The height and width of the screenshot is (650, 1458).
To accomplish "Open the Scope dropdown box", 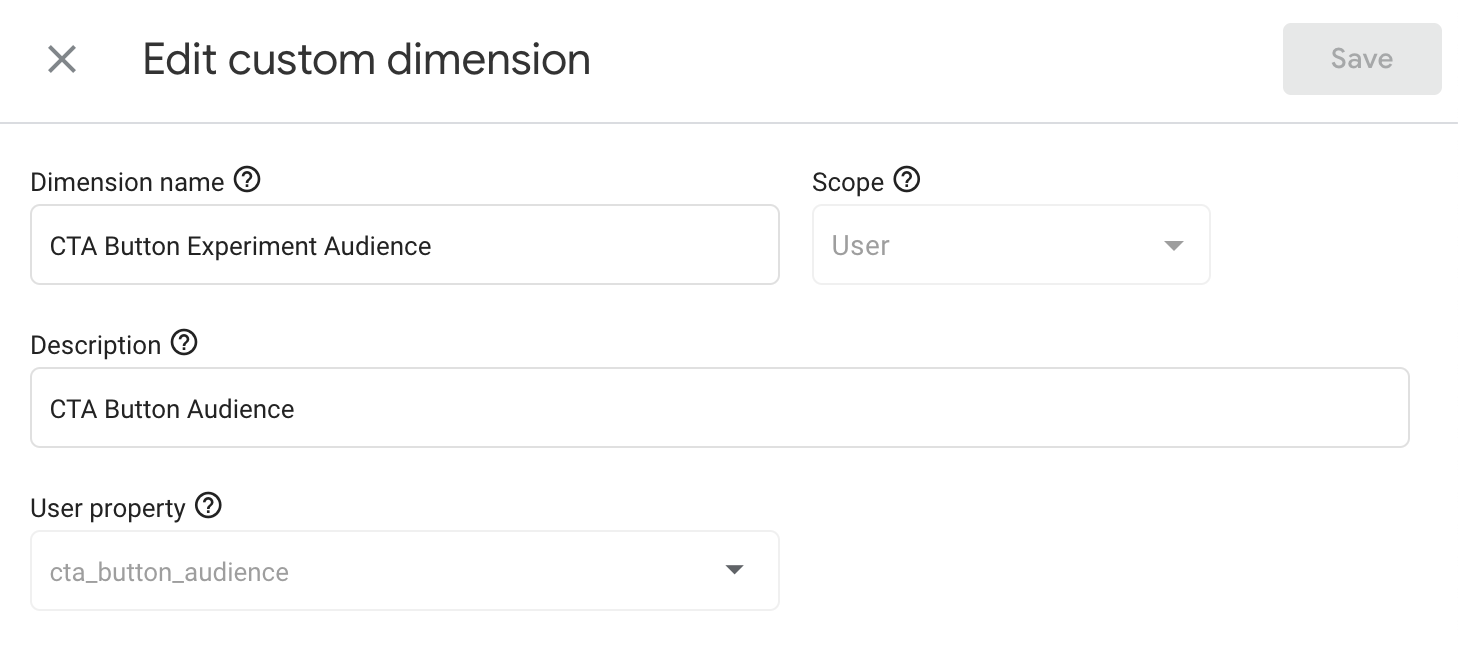I will tap(1010, 245).
